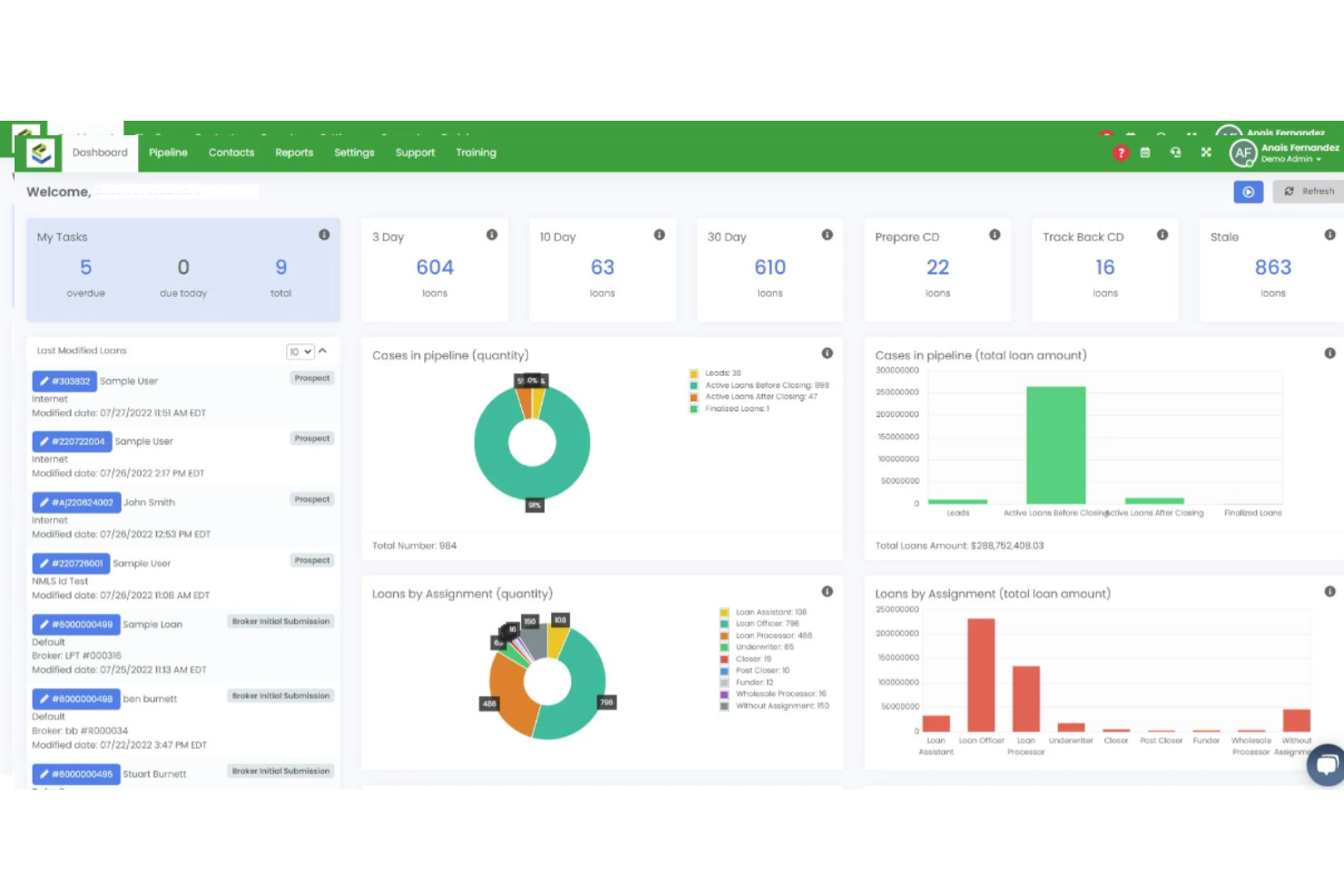Open the Support menu
This screenshot has height=896, width=1344.
[415, 153]
